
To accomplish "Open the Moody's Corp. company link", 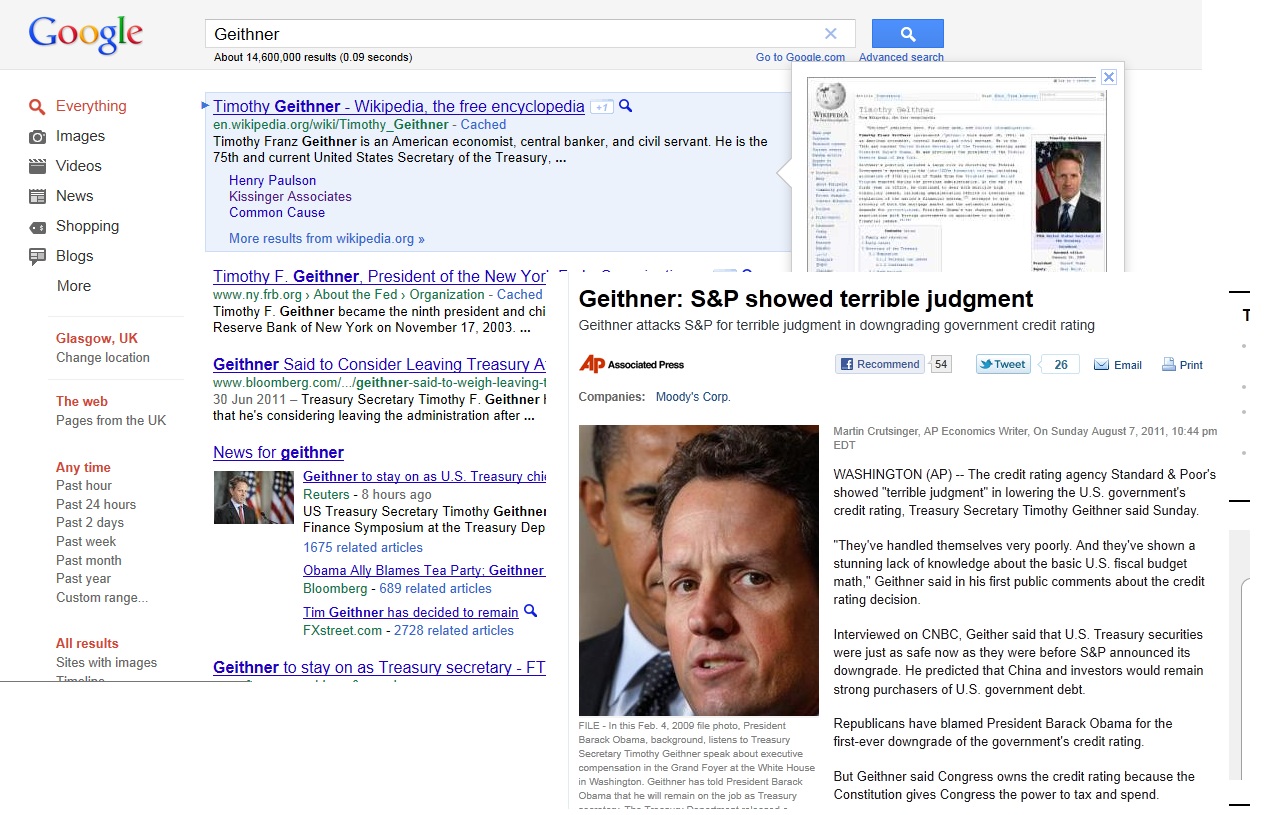I will 693,397.
